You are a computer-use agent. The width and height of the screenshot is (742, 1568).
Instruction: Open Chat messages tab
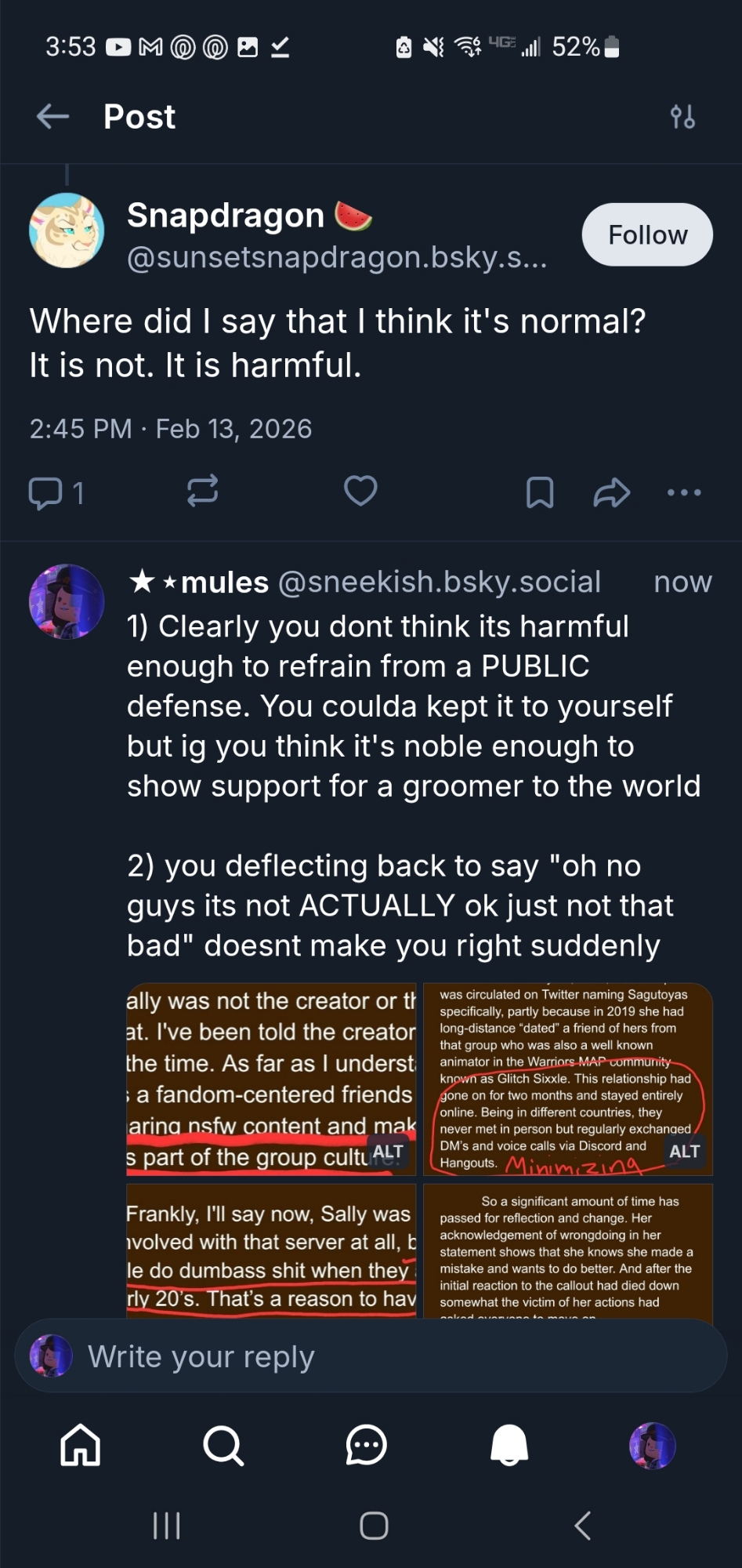coord(366,1445)
